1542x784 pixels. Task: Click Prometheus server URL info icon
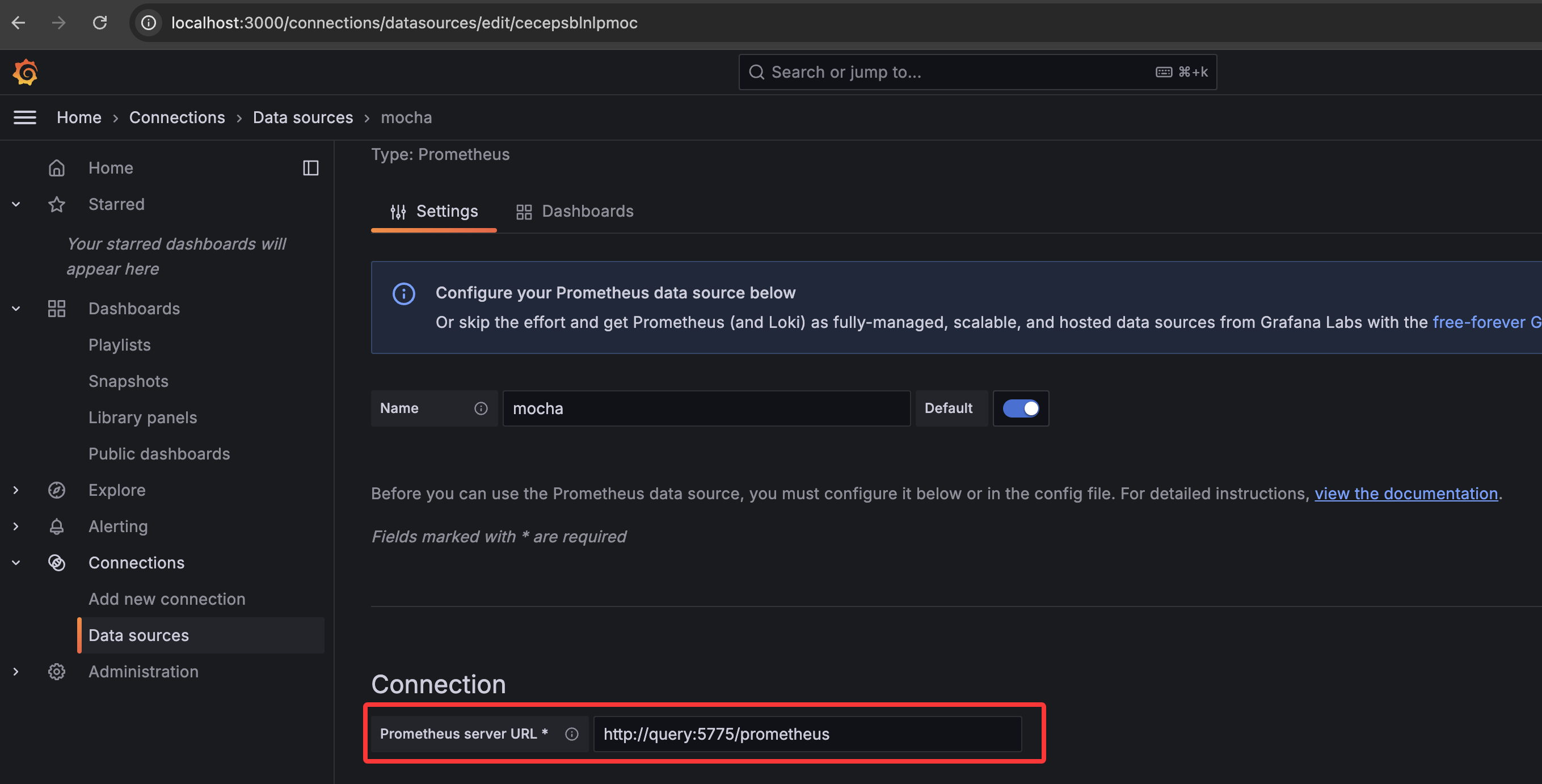572,734
